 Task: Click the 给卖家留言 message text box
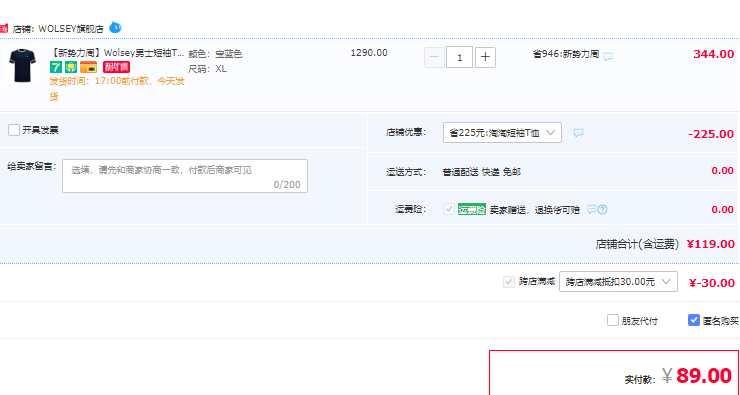(185, 176)
